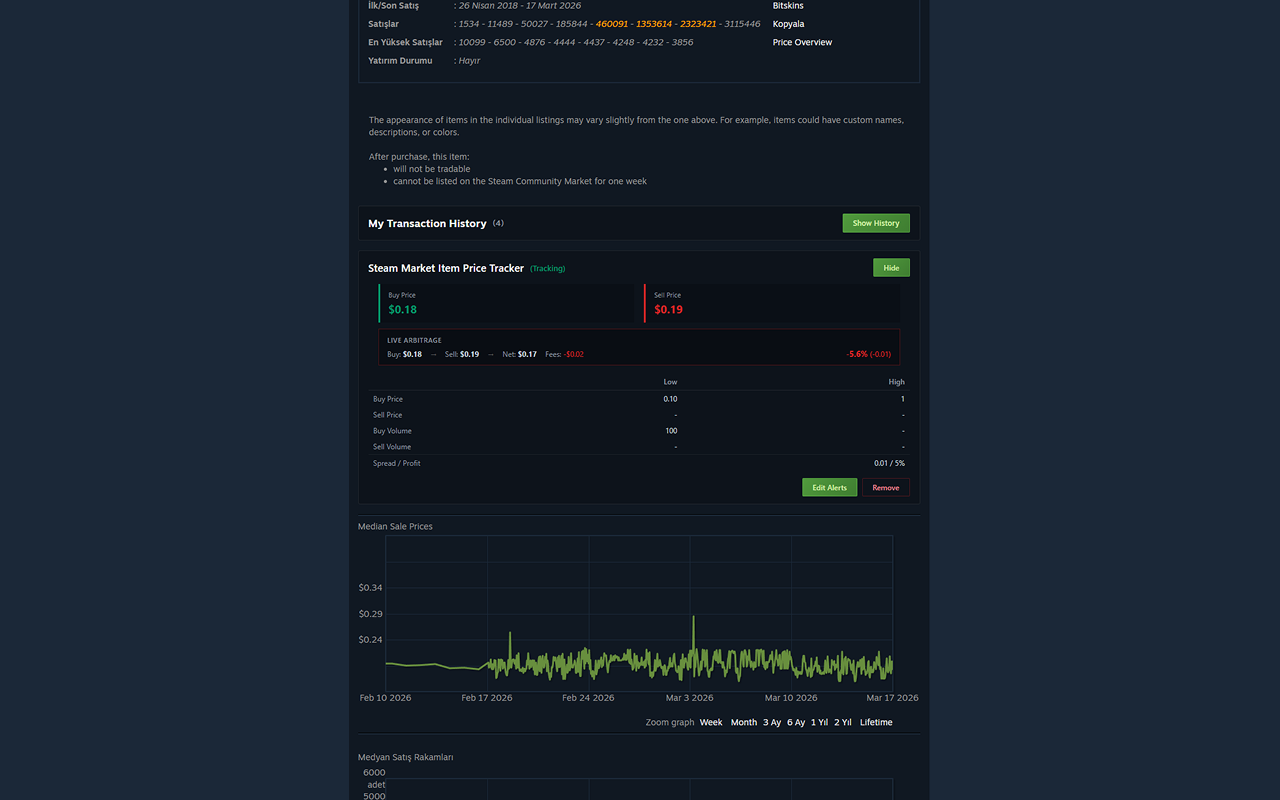Select the highlighted 2323421 sales figure

pos(698,24)
